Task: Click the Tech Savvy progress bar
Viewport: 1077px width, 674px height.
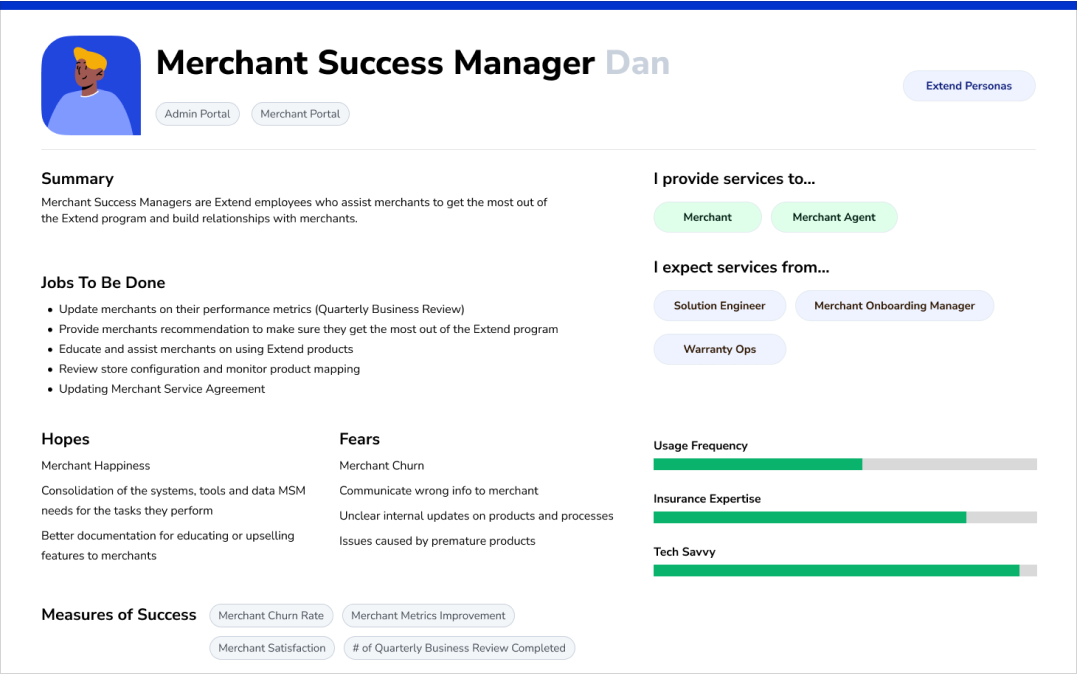Action: click(x=844, y=570)
